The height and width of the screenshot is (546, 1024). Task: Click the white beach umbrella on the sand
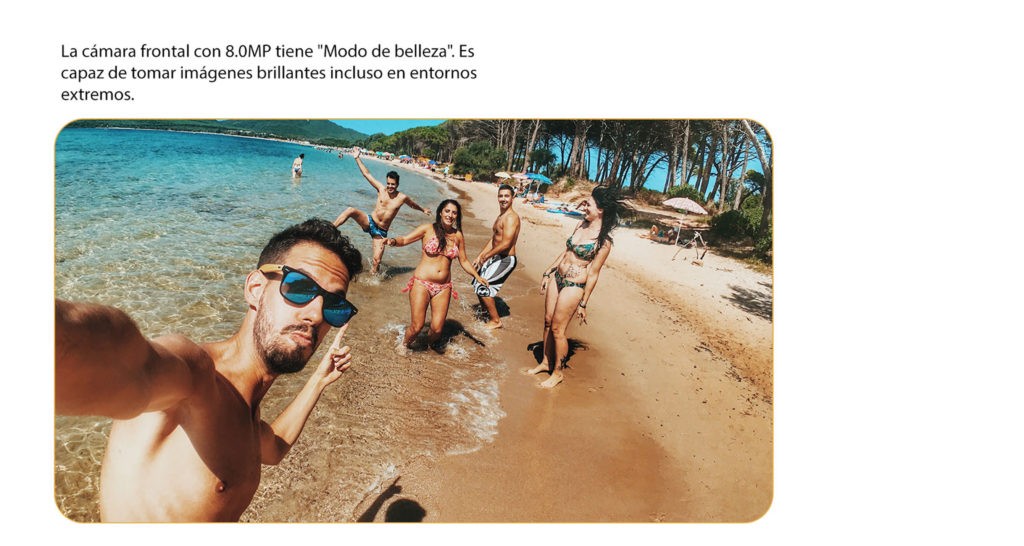tap(684, 206)
